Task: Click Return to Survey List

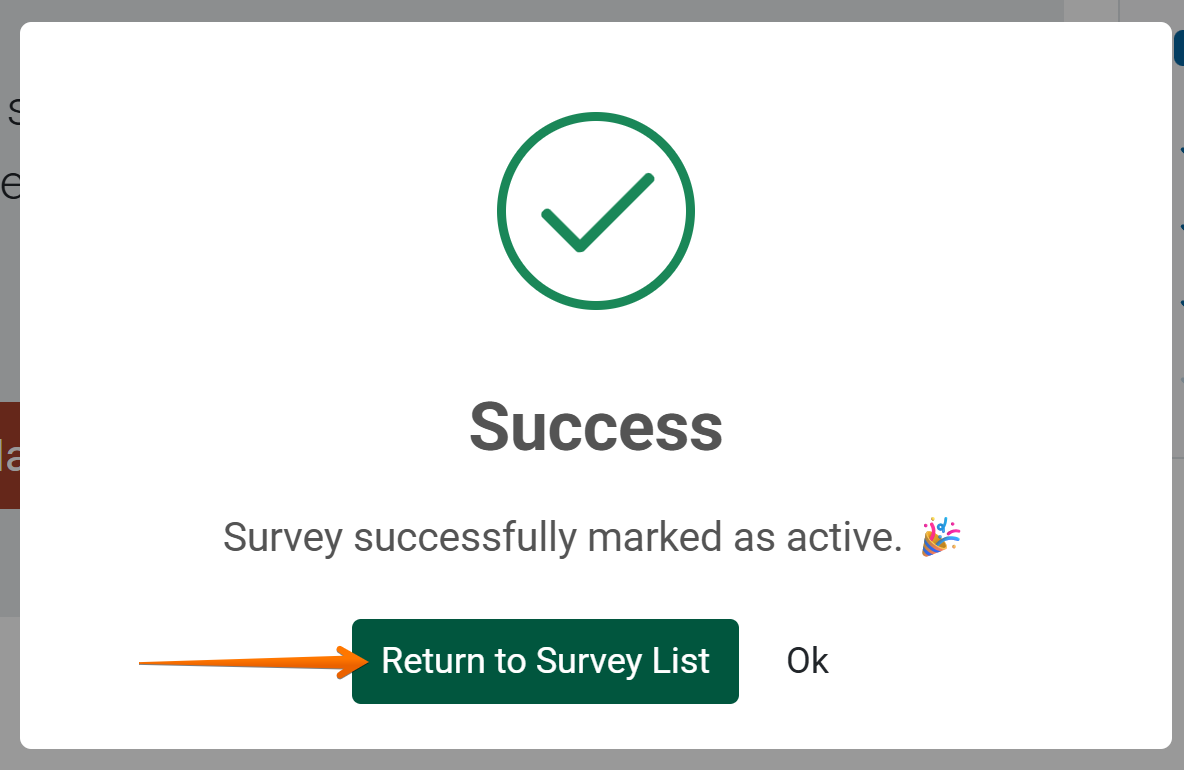Action: coord(545,661)
